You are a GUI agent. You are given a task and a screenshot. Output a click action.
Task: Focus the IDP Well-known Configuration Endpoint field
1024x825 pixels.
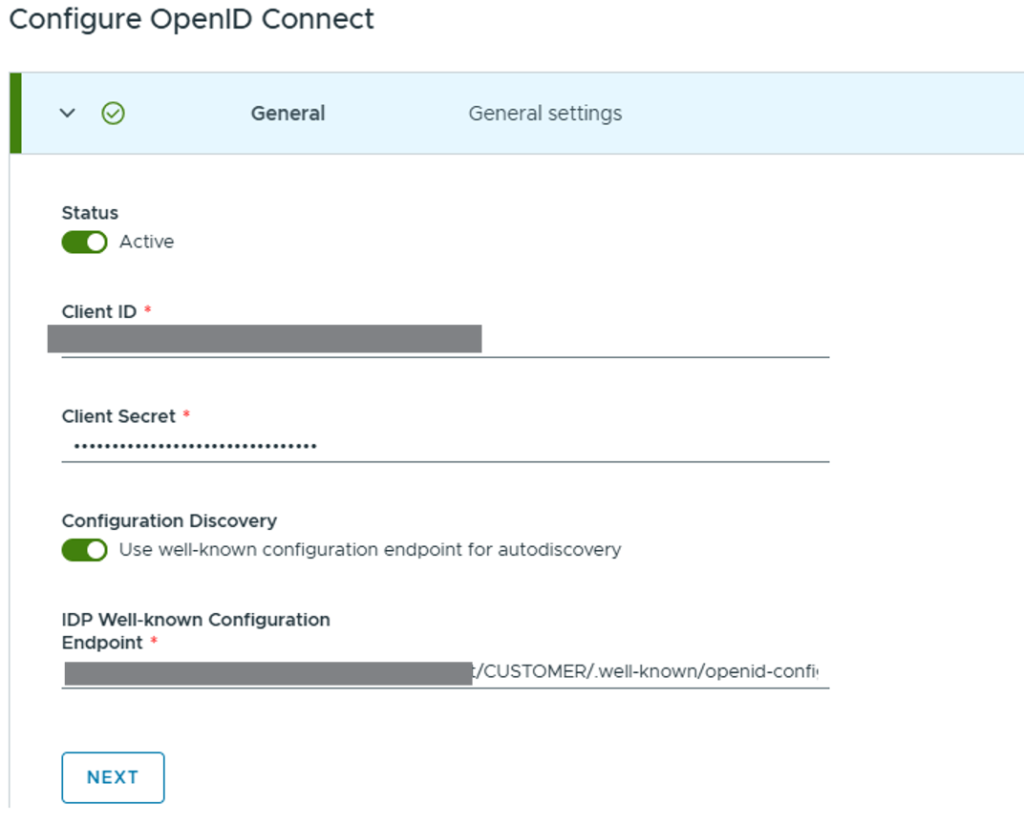click(445, 672)
